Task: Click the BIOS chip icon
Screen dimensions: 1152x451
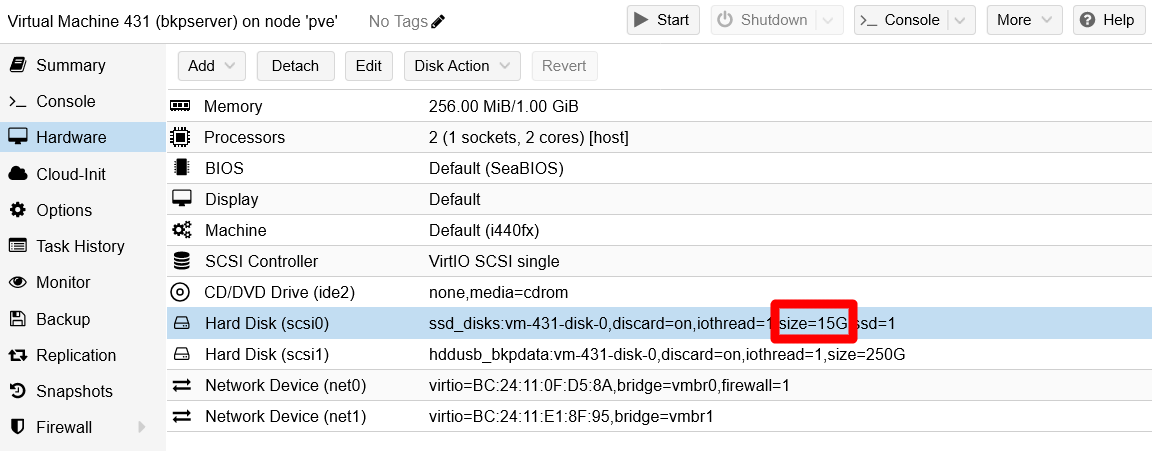Action: (181, 168)
